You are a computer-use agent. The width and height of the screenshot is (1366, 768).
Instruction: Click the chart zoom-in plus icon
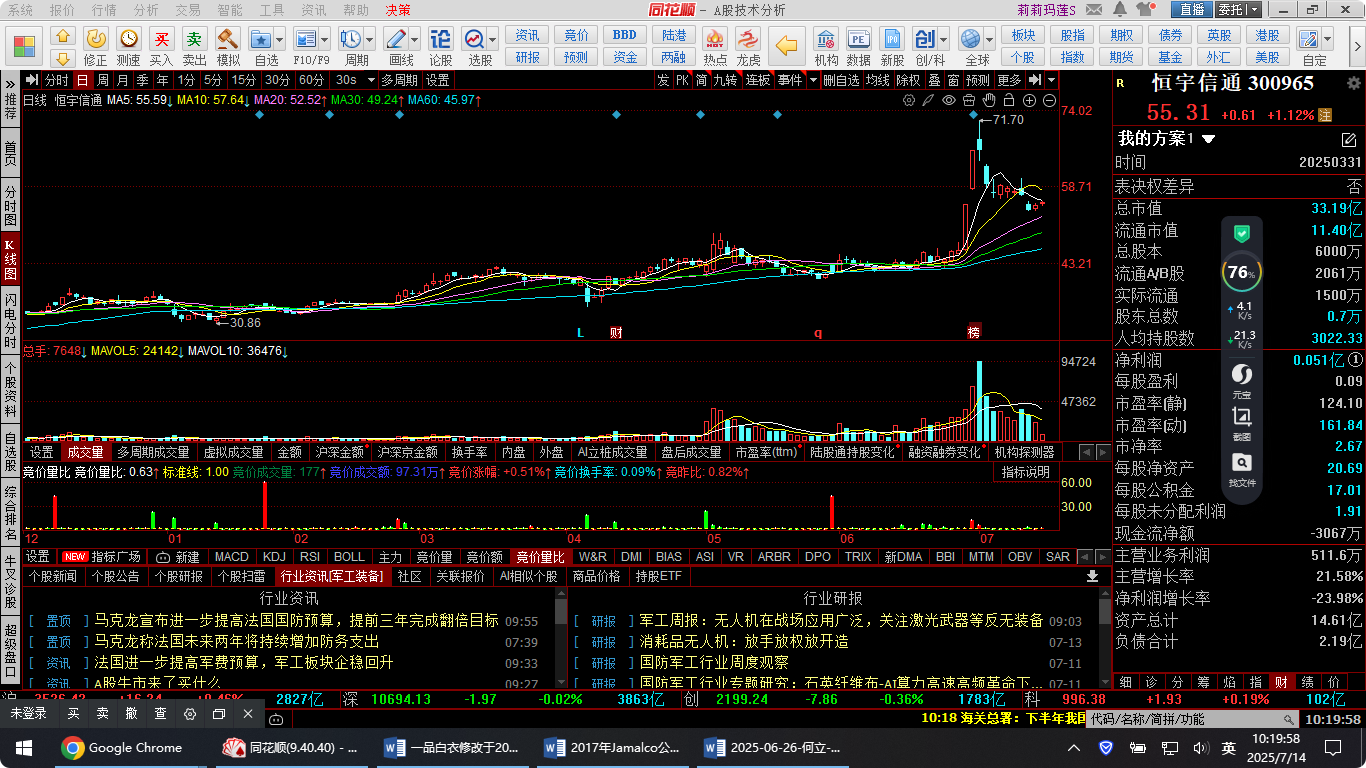tap(1030, 101)
